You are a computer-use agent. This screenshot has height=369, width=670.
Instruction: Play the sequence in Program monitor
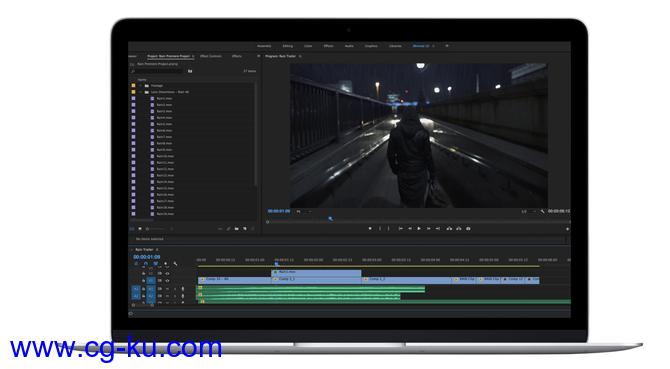[x=419, y=229]
